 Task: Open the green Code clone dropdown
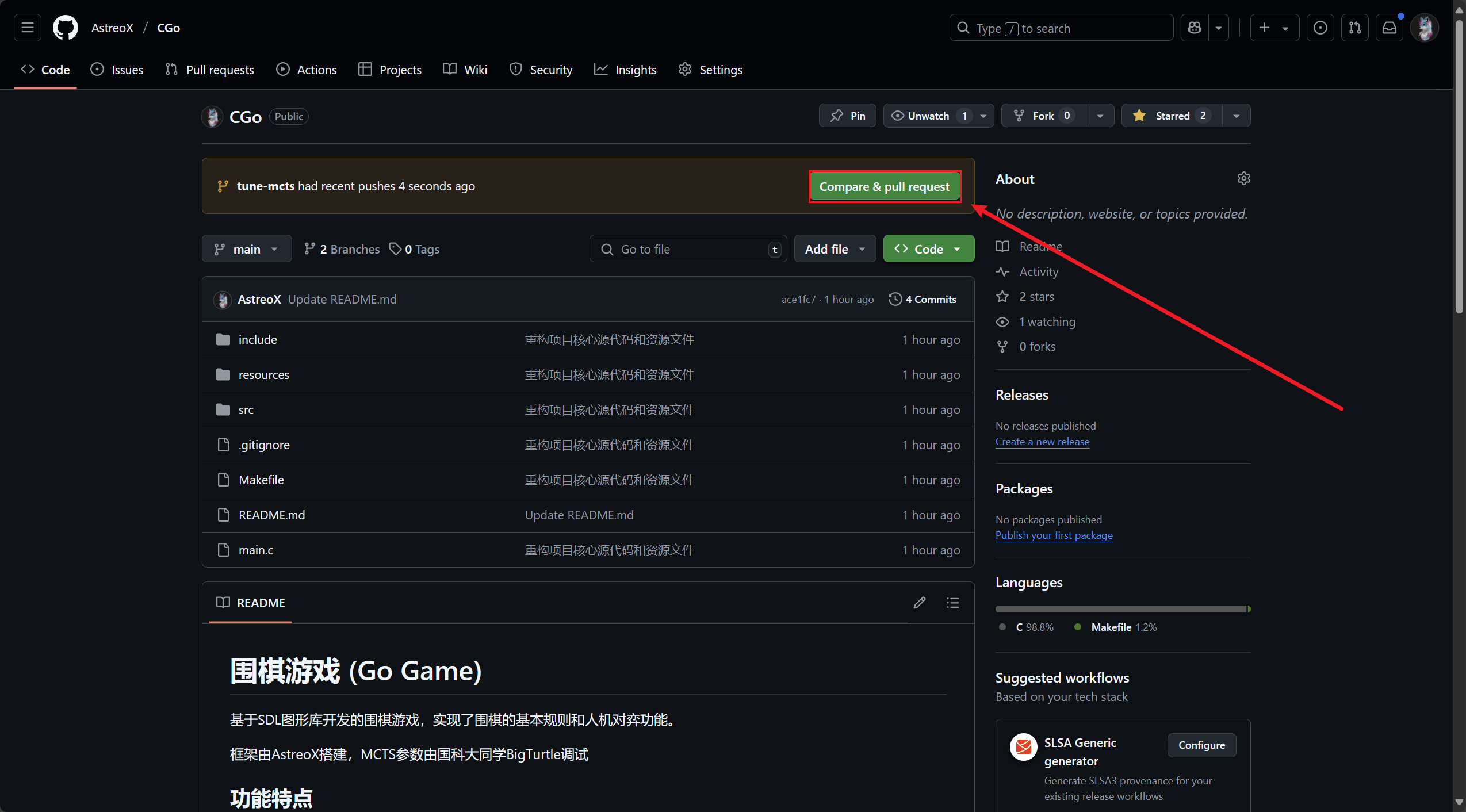click(x=929, y=248)
